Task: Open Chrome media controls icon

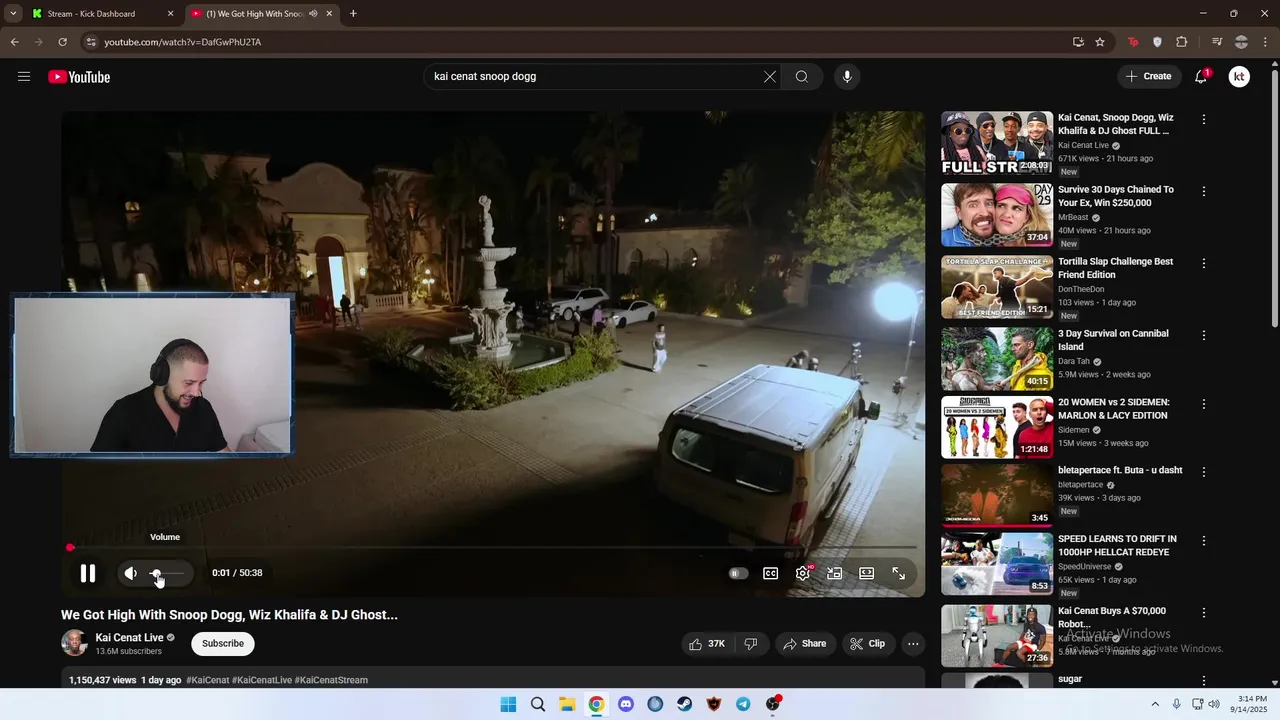Action: point(1217,42)
